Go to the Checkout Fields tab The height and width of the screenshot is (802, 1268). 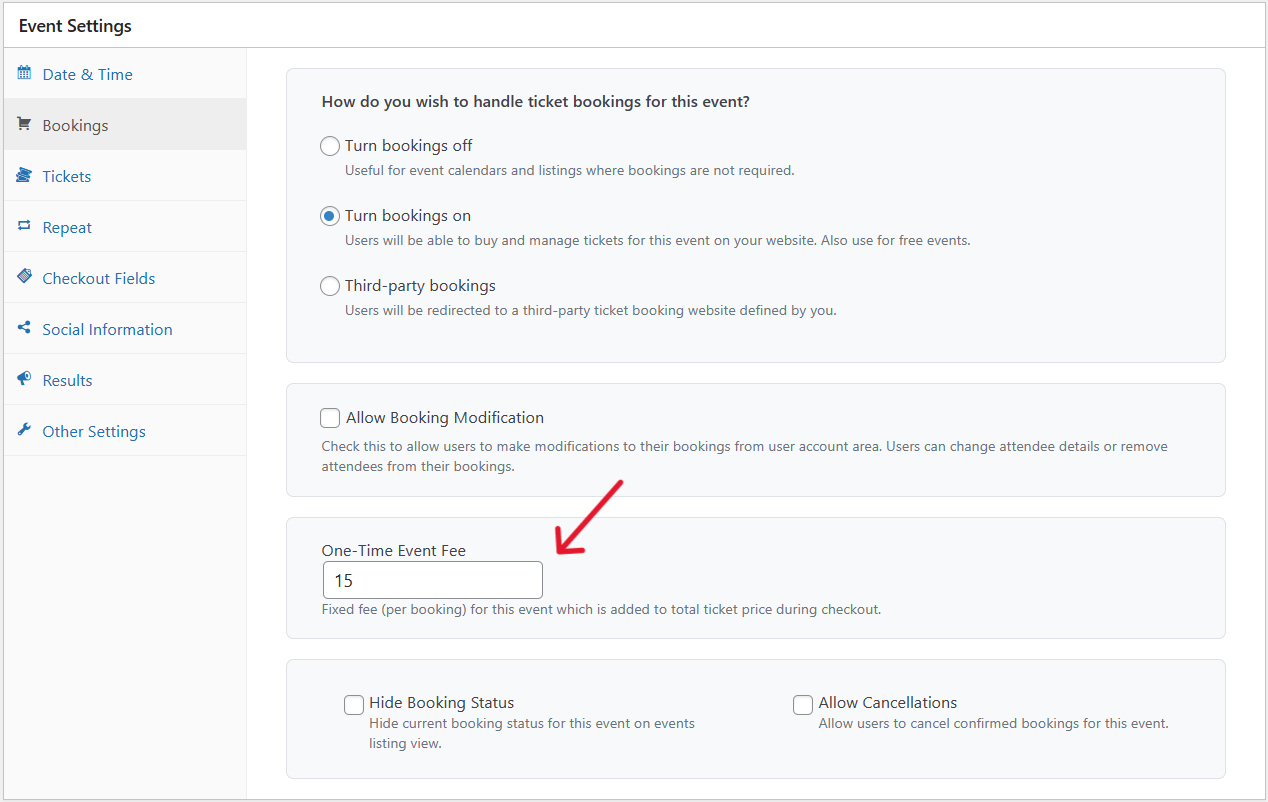pyautogui.click(x=98, y=279)
